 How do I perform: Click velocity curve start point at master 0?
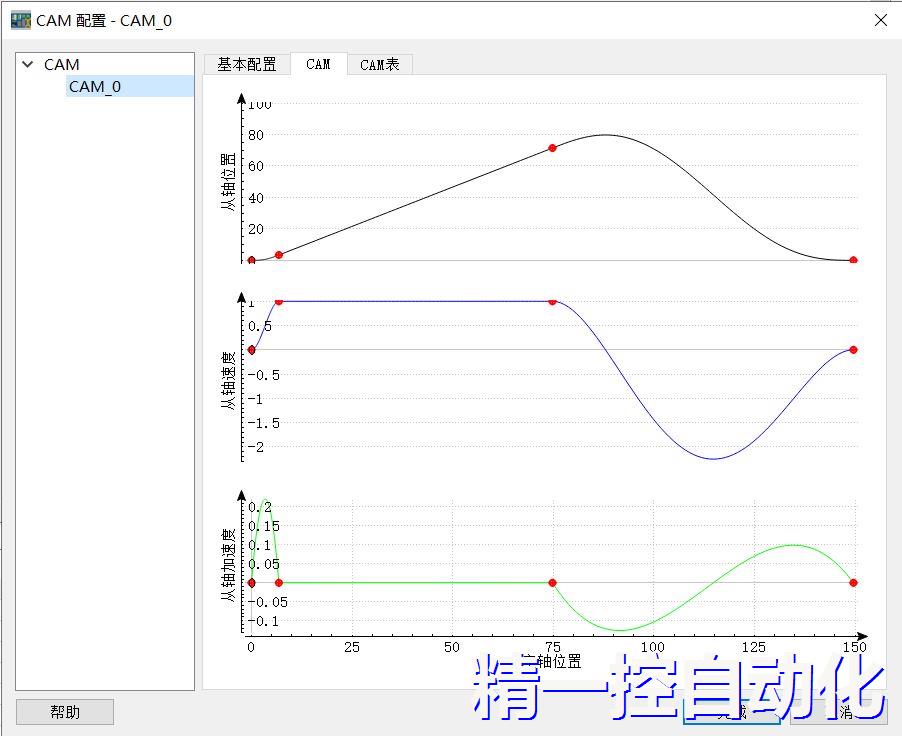pyautogui.click(x=251, y=350)
